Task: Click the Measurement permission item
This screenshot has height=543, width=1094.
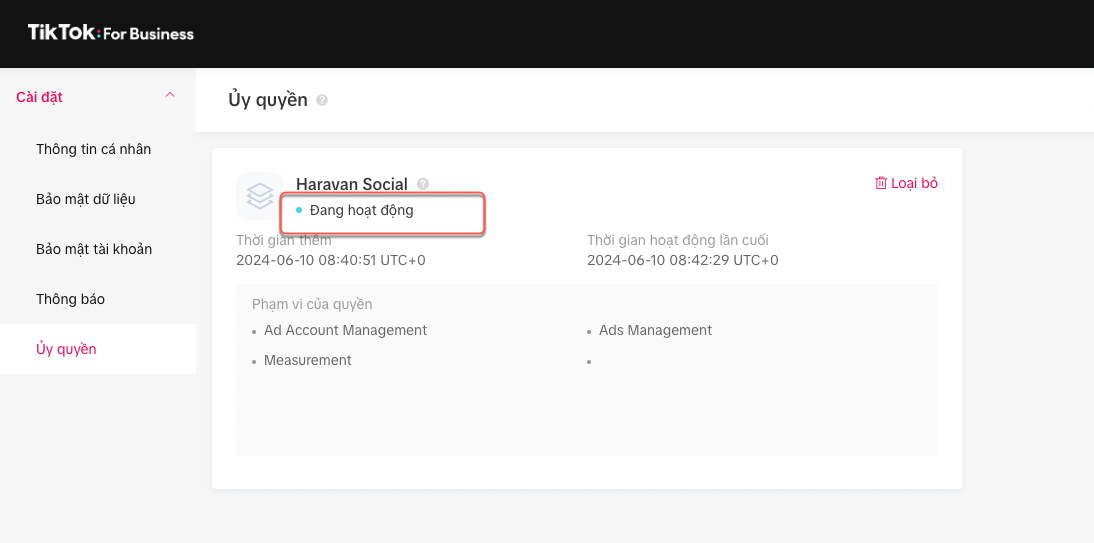Action: [x=307, y=360]
